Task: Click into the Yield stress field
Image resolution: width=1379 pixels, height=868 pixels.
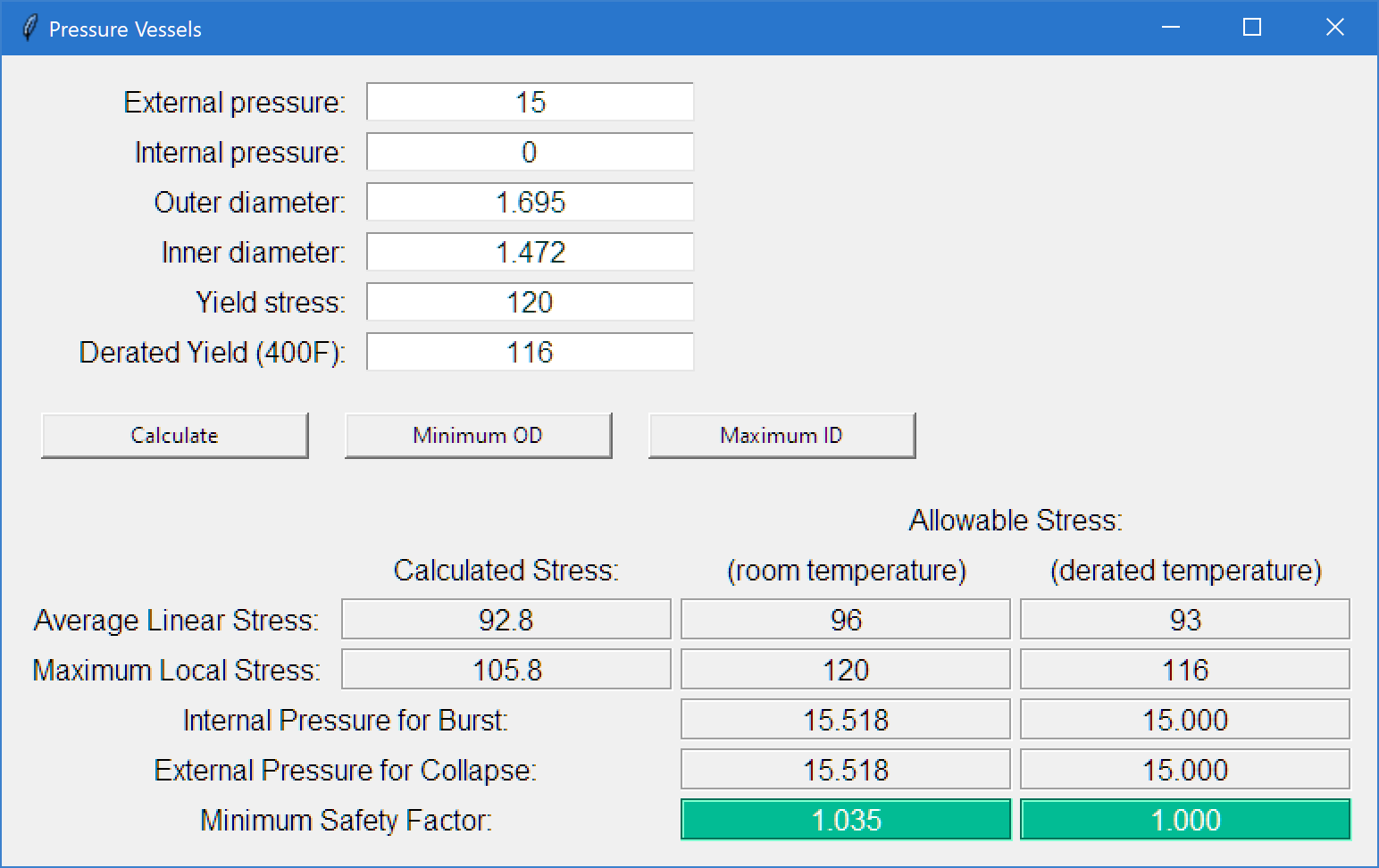Action: pyautogui.click(x=531, y=302)
